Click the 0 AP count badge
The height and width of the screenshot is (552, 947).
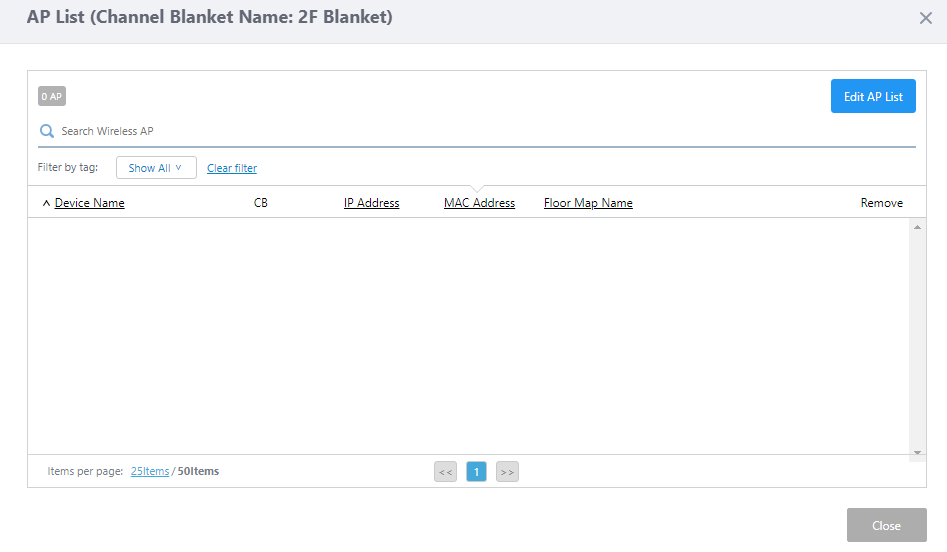[52, 97]
